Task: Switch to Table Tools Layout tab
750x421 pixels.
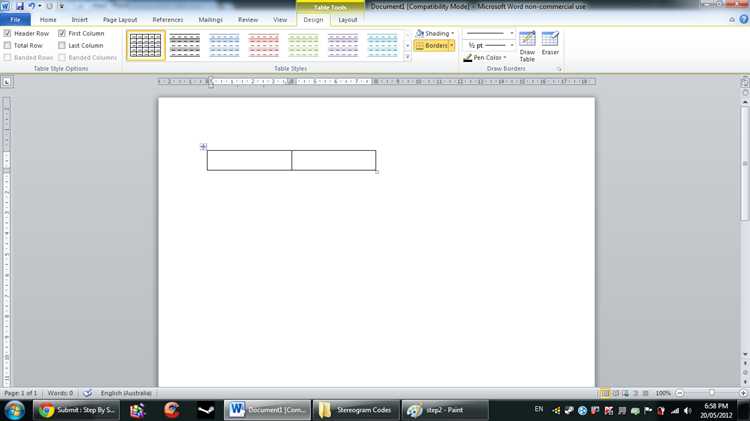Action: [348, 20]
